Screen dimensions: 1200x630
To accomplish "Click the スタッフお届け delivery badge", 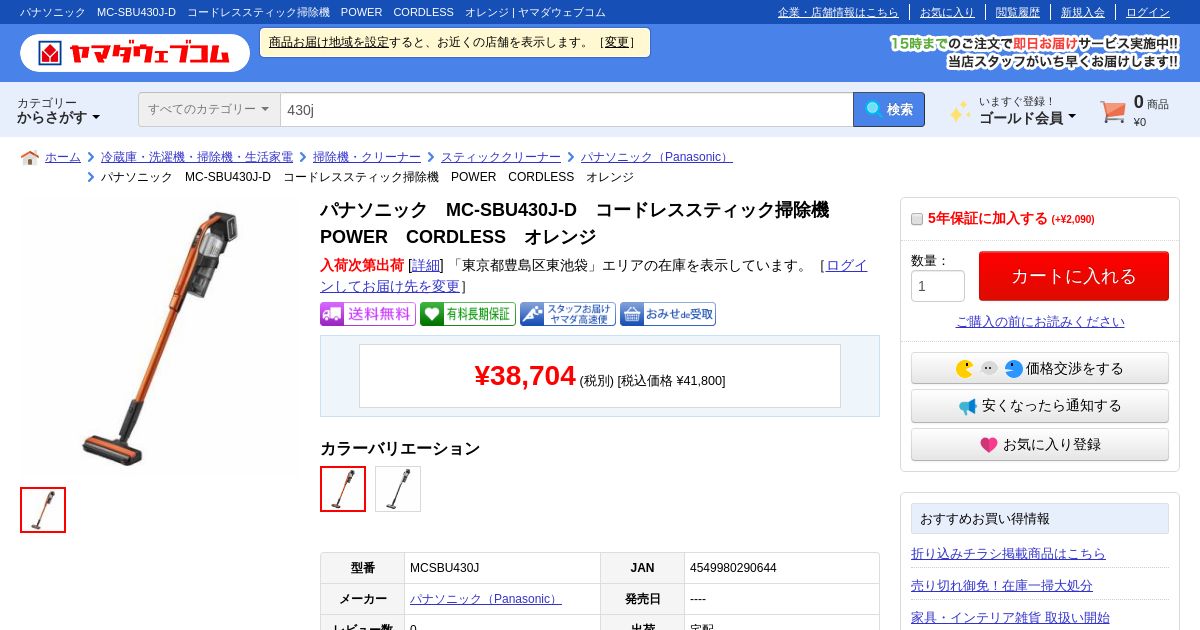I will (567, 314).
